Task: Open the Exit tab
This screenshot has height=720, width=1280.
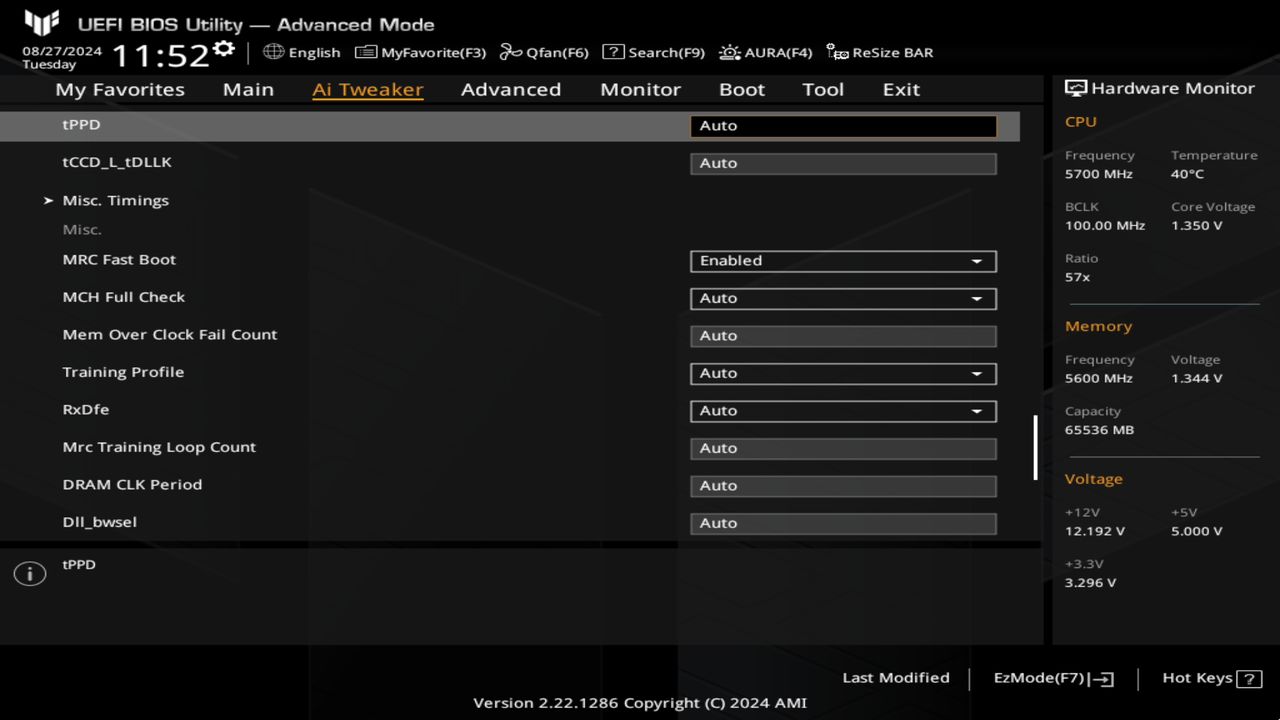Action: pyautogui.click(x=901, y=89)
